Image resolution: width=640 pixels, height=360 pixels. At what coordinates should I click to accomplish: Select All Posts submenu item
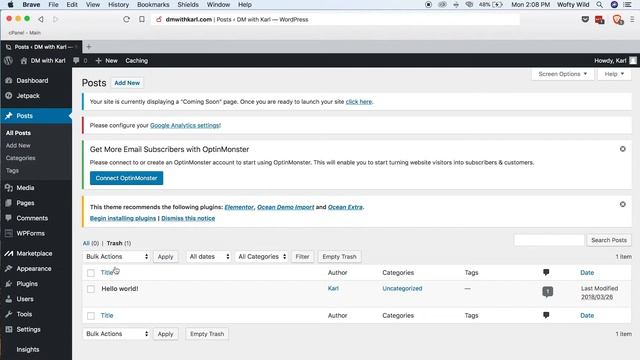pyautogui.click(x=18, y=133)
